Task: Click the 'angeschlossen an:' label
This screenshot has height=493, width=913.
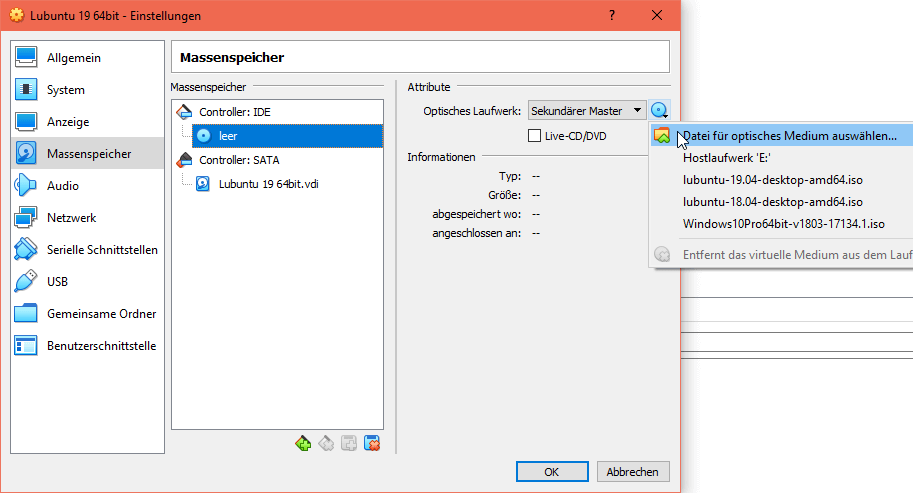Action: [476, 233]
